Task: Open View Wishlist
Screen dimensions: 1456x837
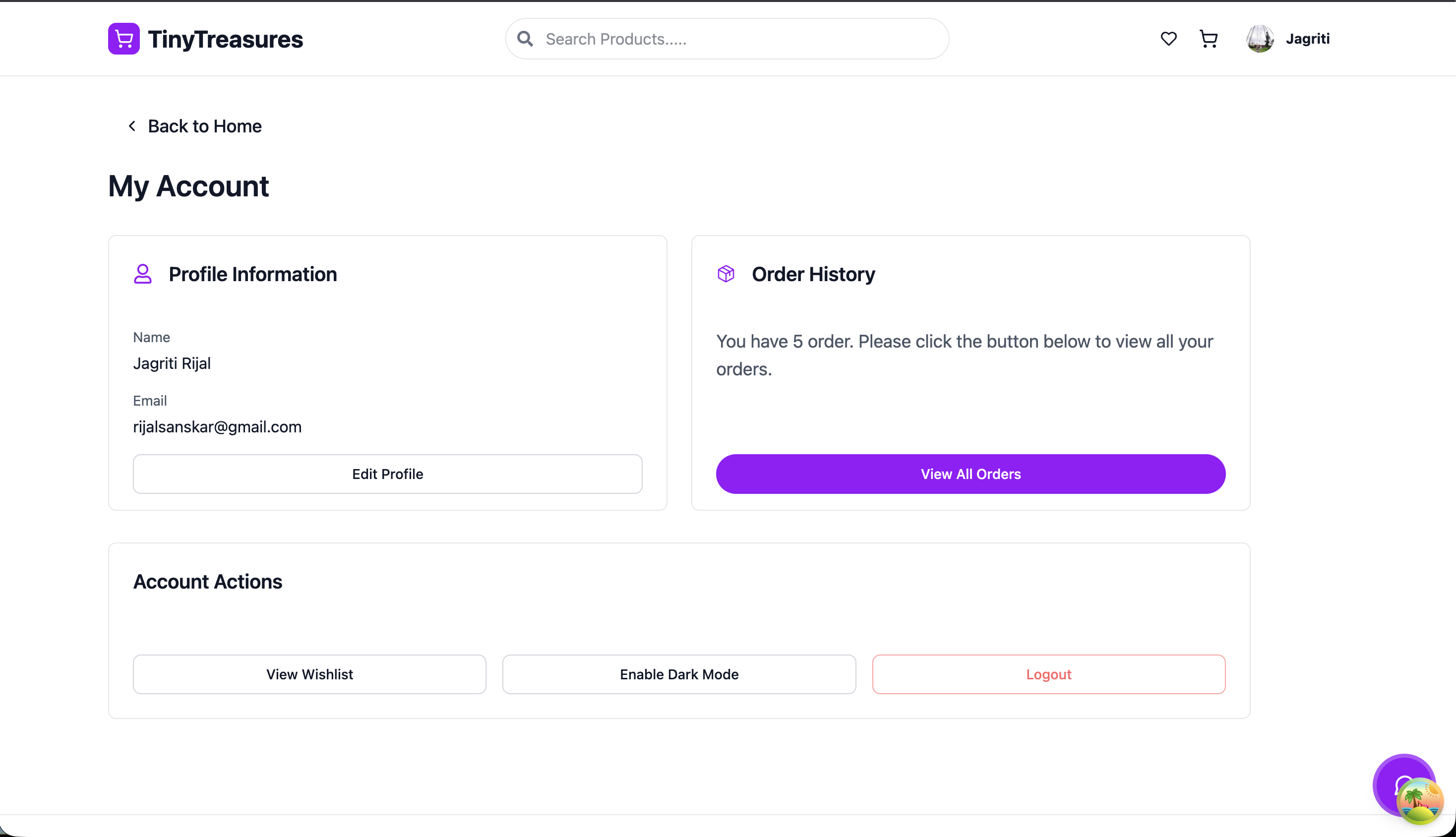Action: point(309,674)
